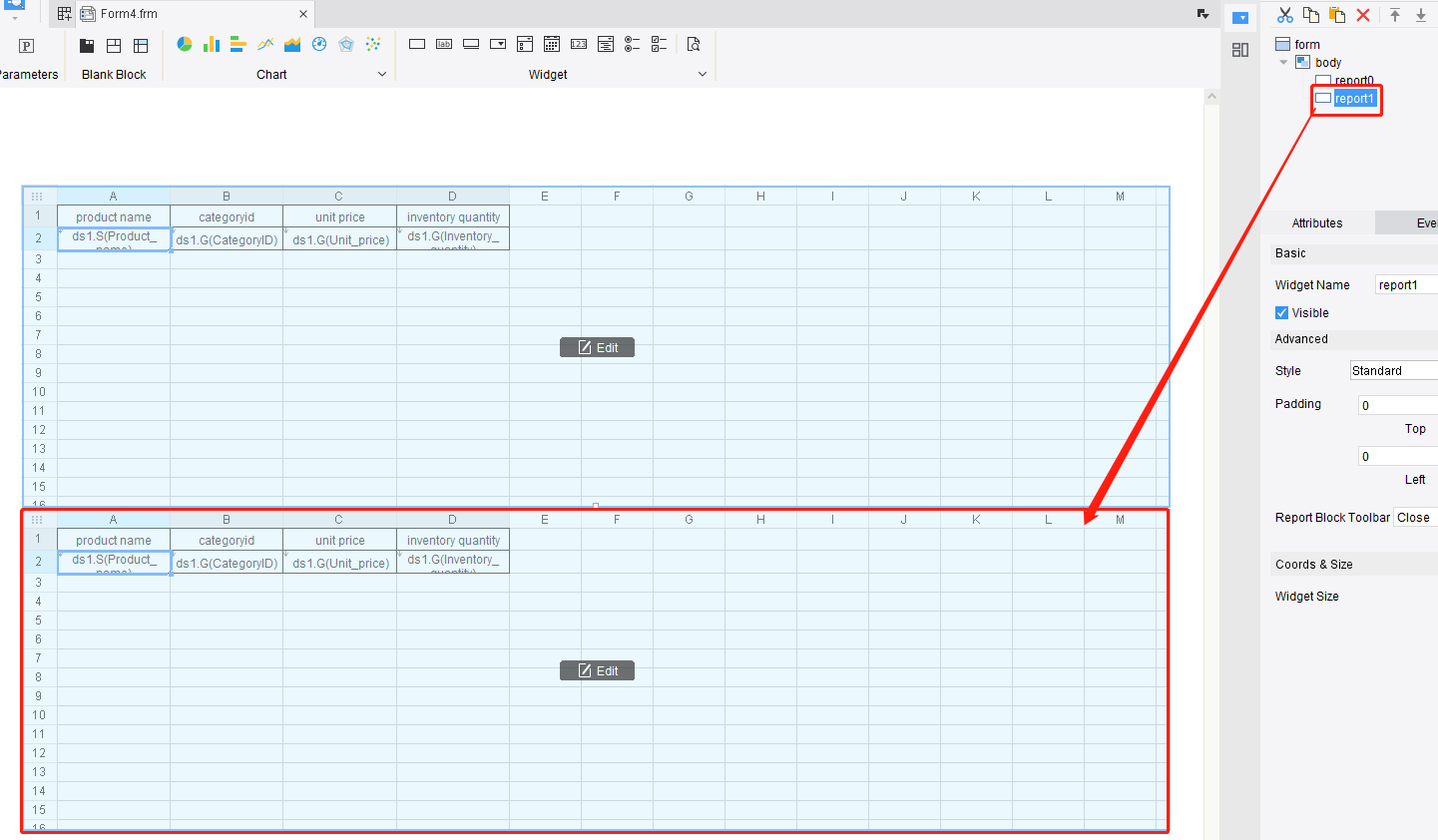Insert a radar chart
The image size is (1438, 840).
pyautogui.click(x=345, y=44)
